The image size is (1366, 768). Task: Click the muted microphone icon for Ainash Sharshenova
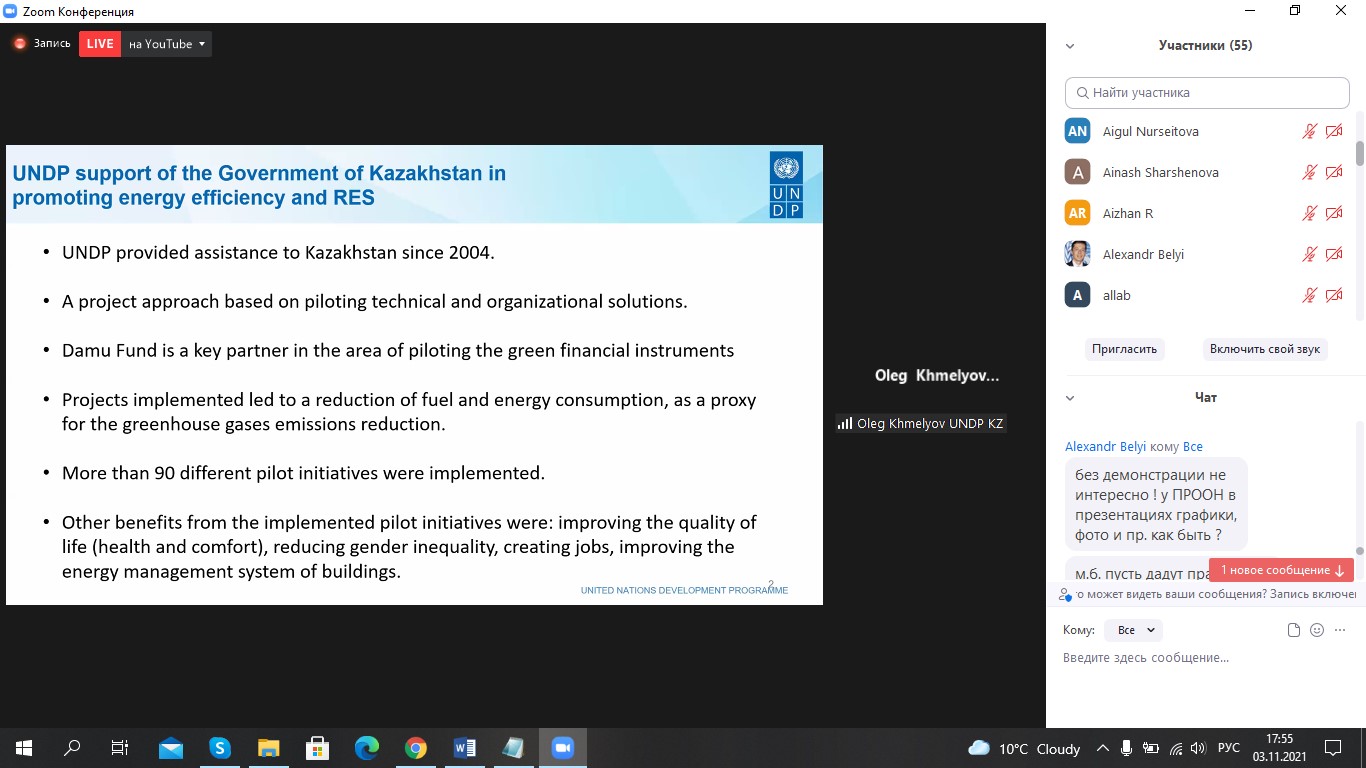(1309, 172)
